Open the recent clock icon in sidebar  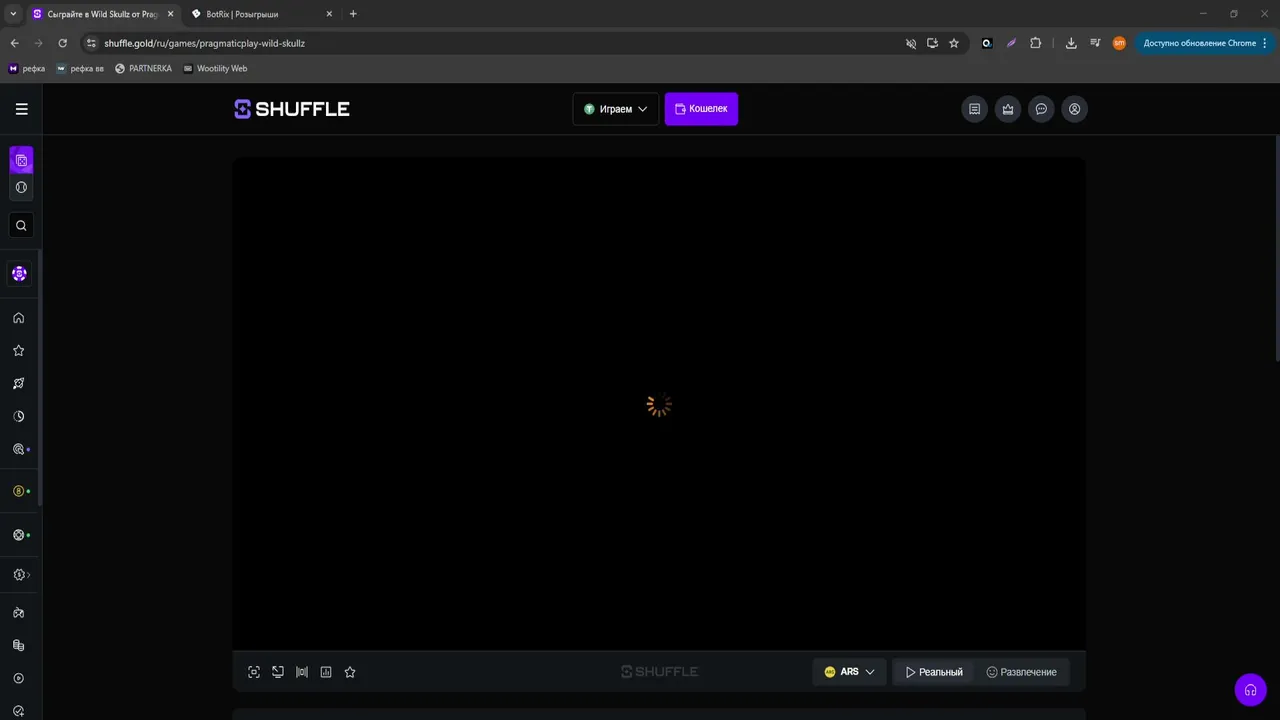coord(18,416)
